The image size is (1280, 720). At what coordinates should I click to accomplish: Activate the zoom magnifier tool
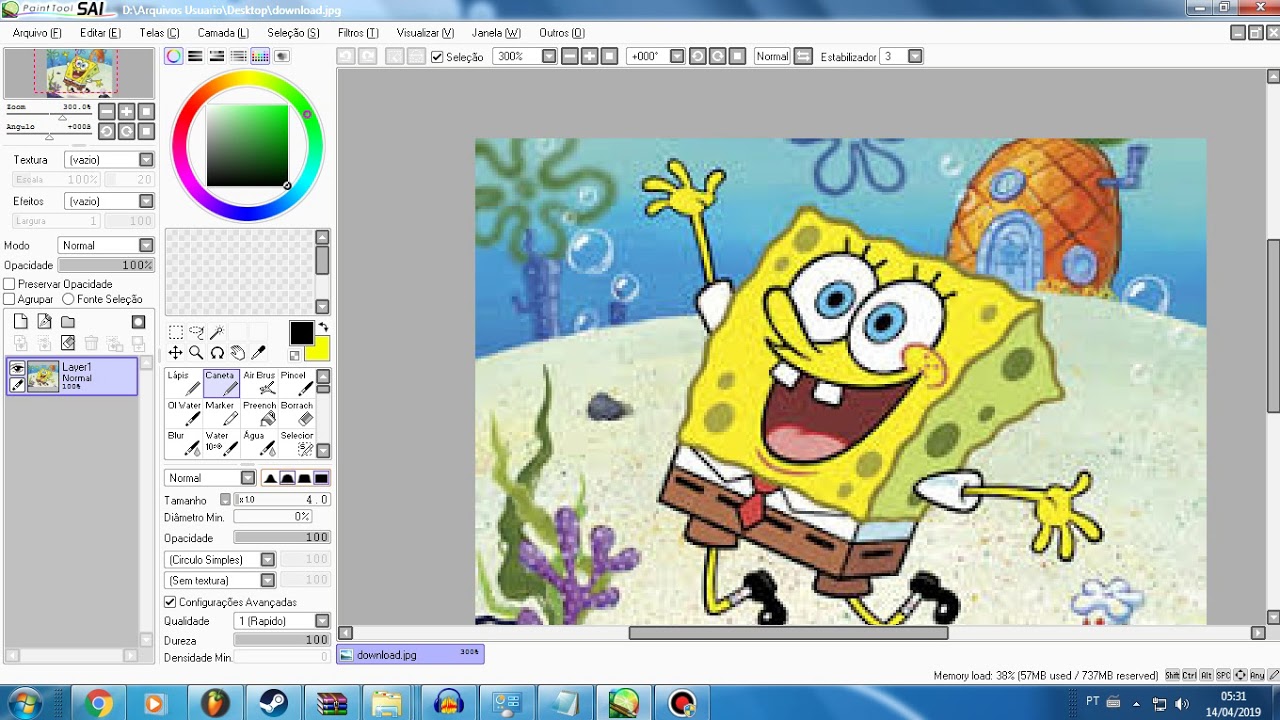(196, 353)
